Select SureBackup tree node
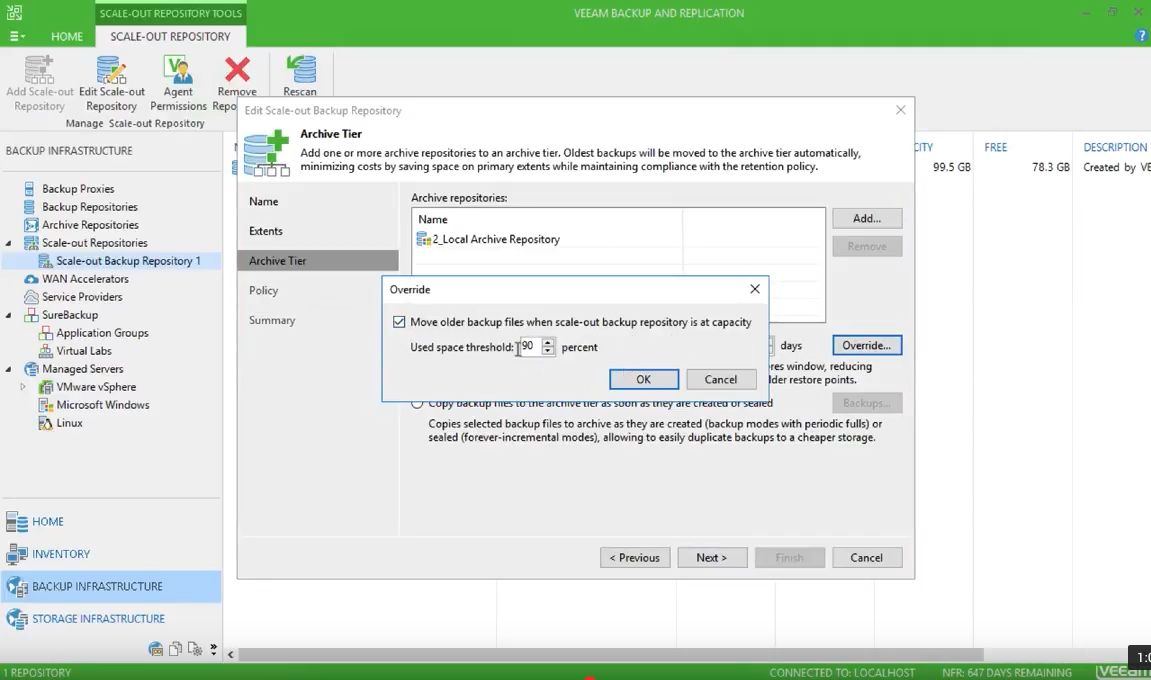1151x680 pixels. tap(69, 315)
